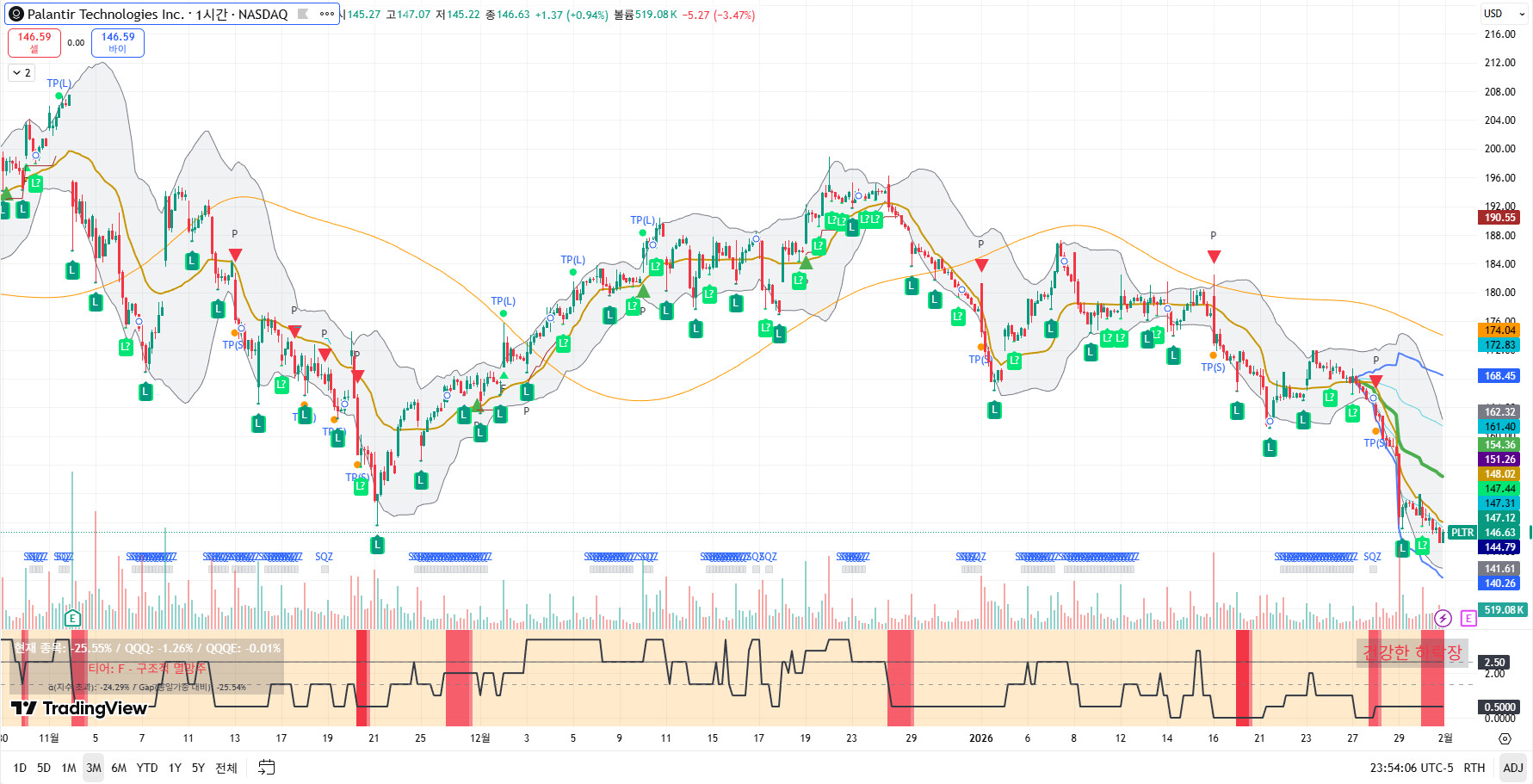Select the YTD time range
1533x784 pixels.
click(147, 768)
